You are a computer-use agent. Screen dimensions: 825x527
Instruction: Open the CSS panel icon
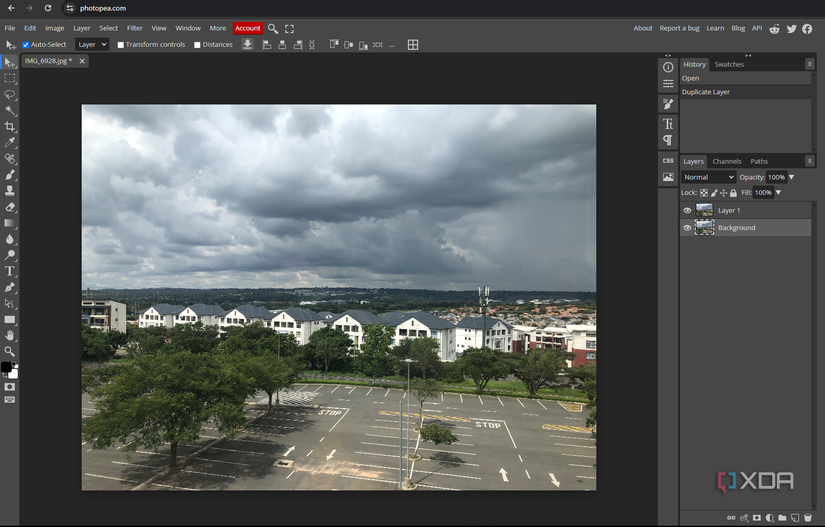point(668,160)
